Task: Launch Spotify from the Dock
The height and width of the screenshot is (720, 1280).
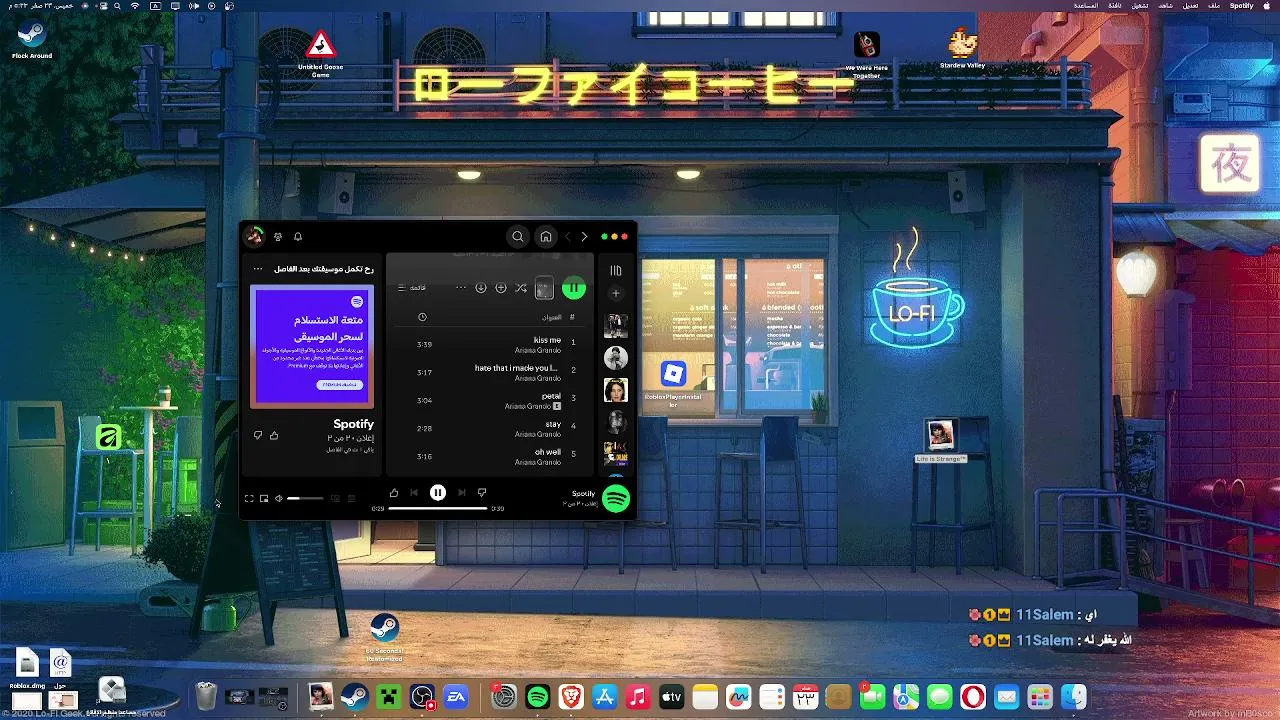Action: (x=538, y=696)
